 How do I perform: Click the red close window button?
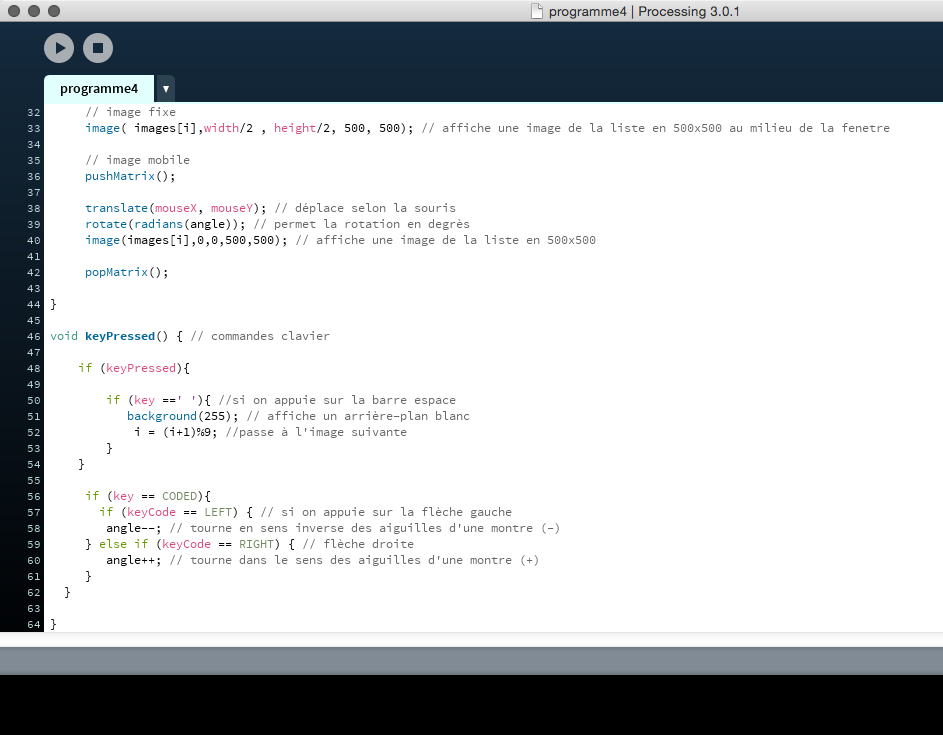click(14, 11)
